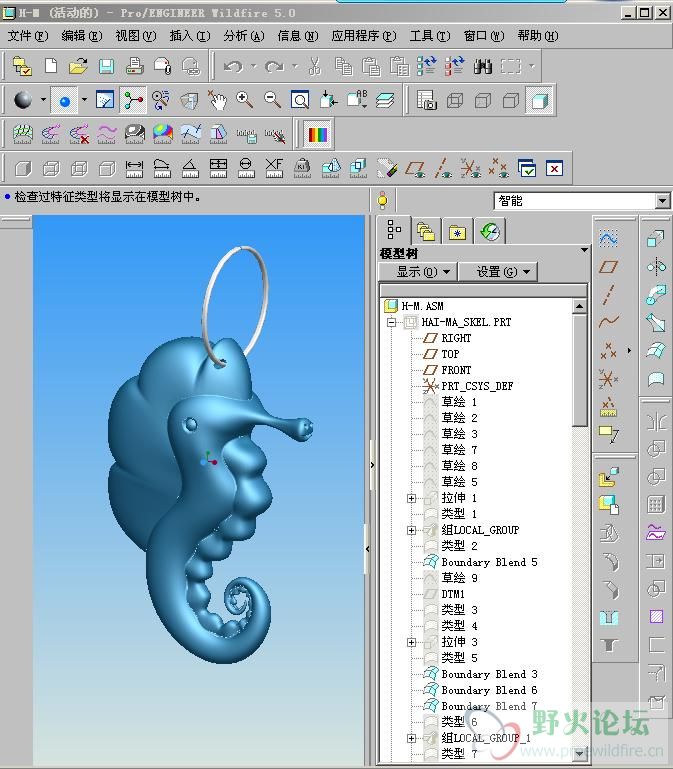Click the red X close-window toolbar icon

point(554,168)
